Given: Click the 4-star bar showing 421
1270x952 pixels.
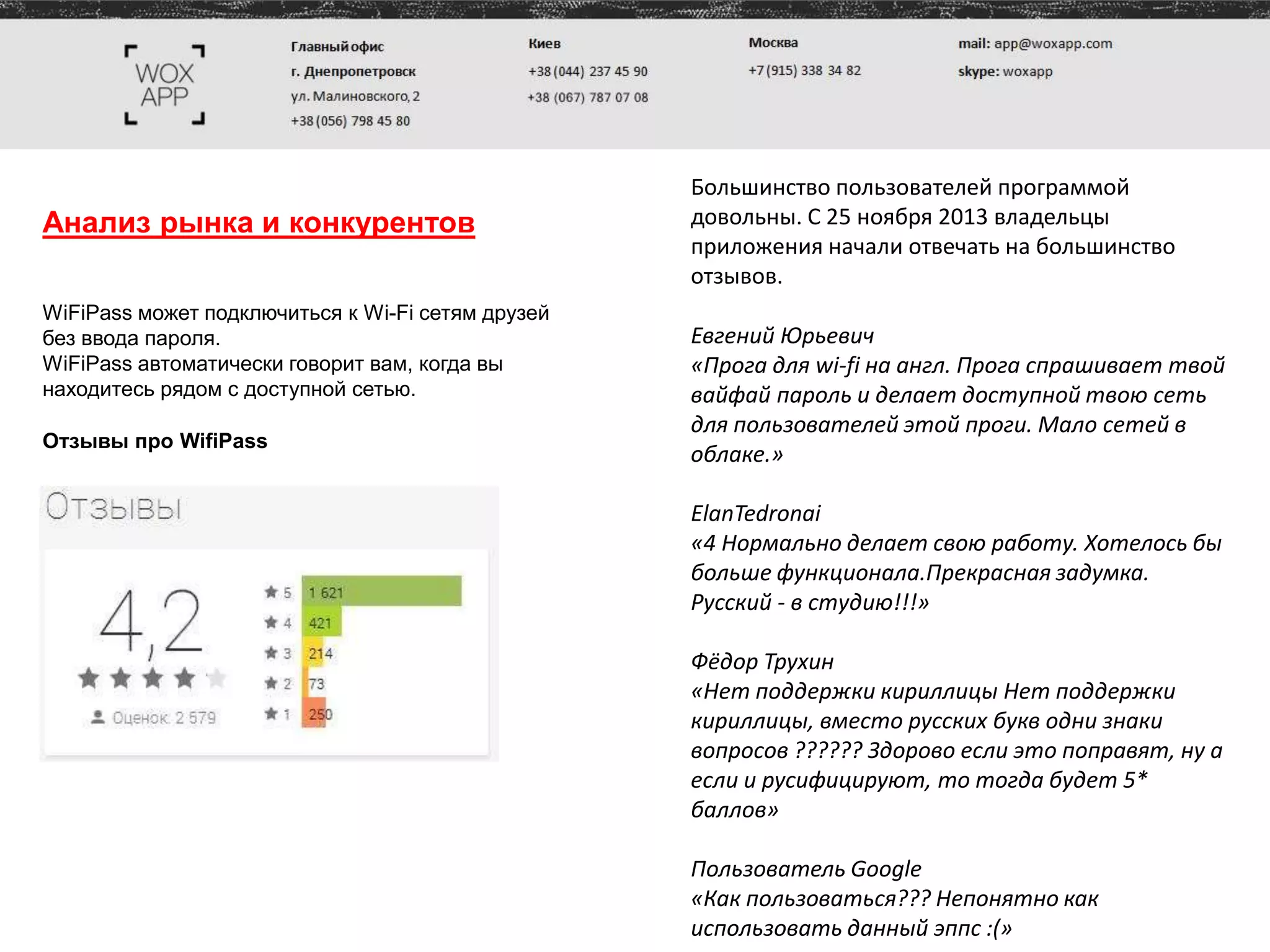Looking at the screenshot, I should (321, 622).
